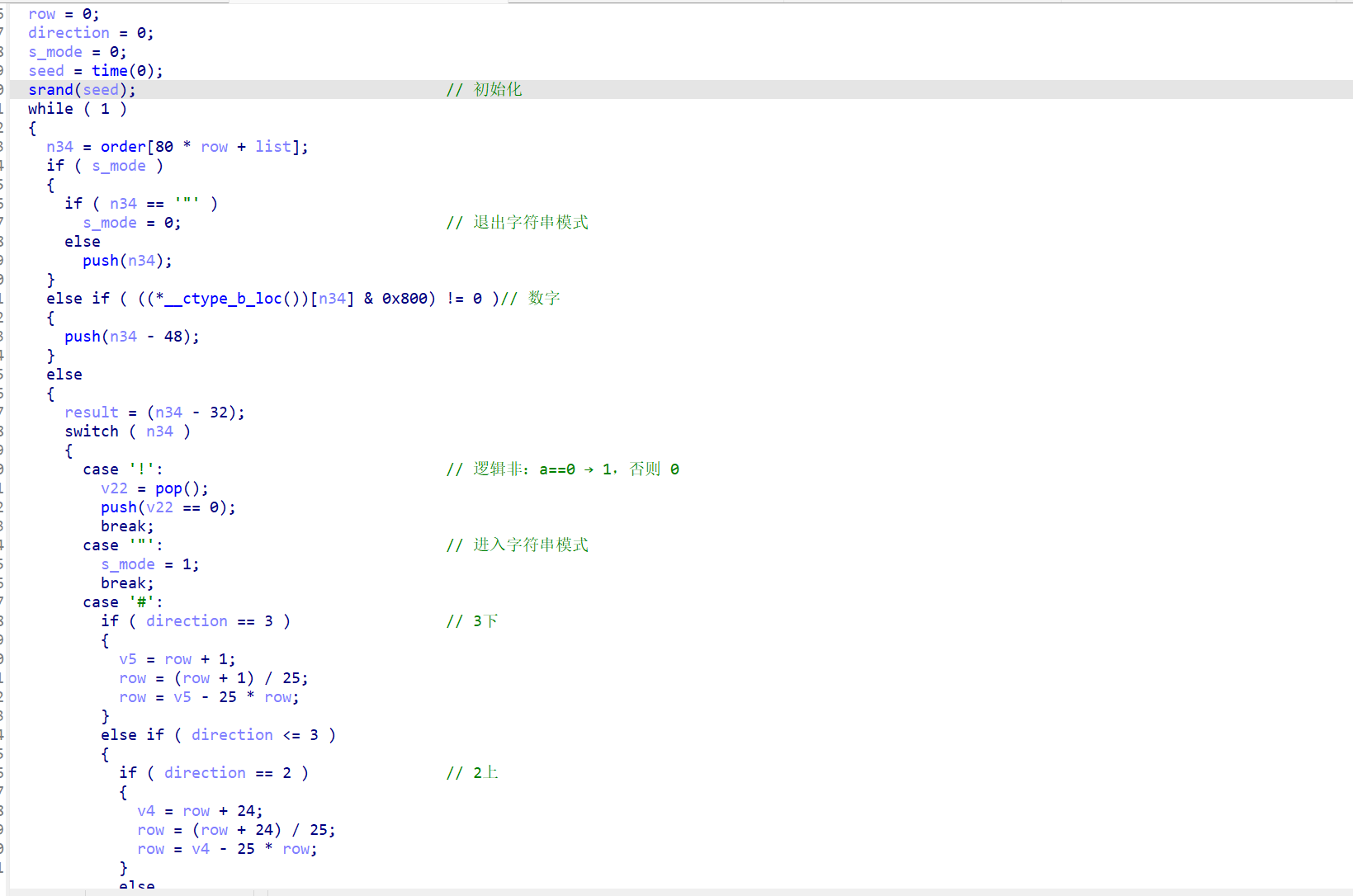The image size is (1353, 896).
Task: Select the v22 variable after pop()
Action: tap(114, 488)
